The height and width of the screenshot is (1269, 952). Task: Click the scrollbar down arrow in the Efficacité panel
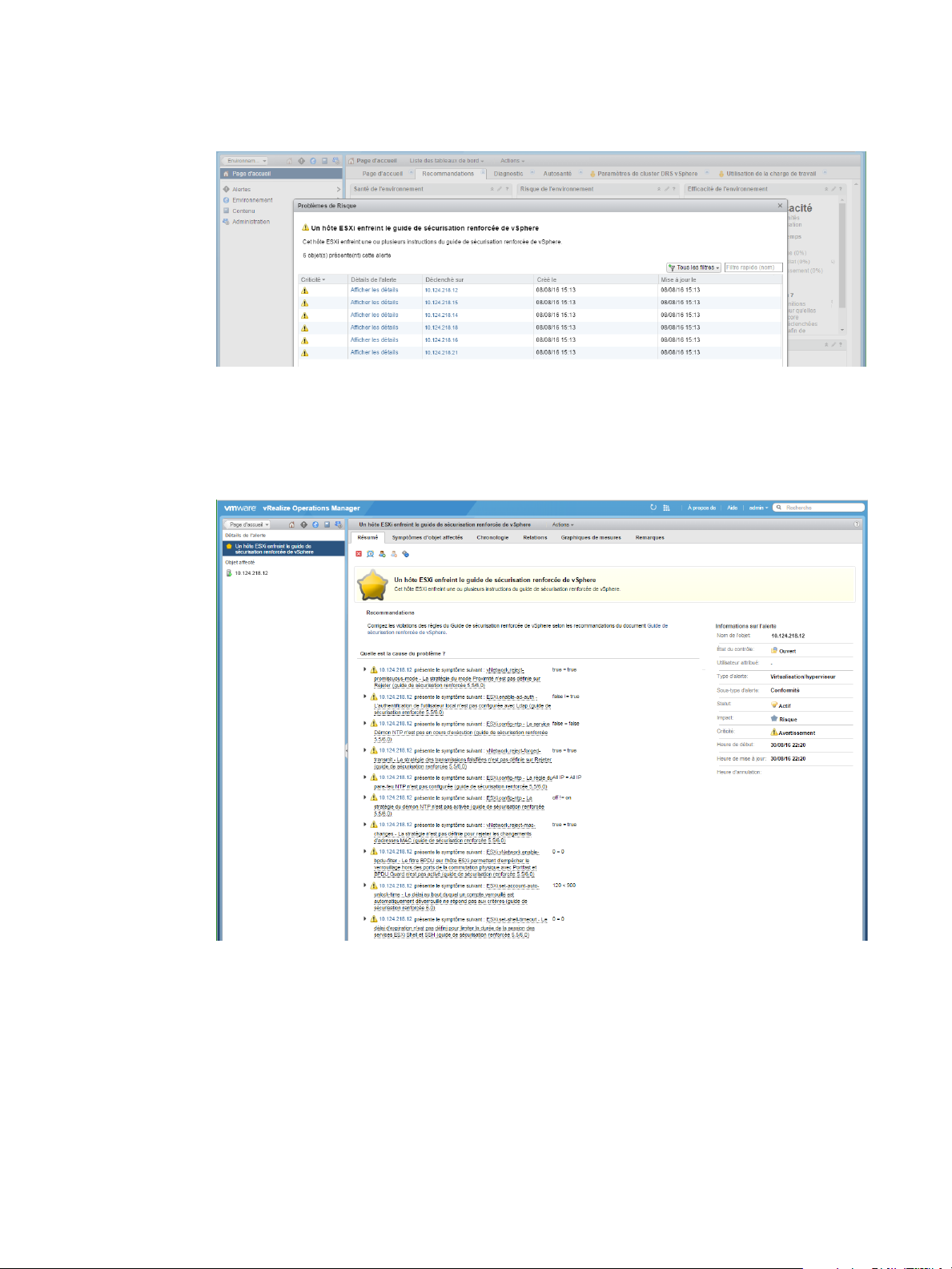tap(842, 330)
